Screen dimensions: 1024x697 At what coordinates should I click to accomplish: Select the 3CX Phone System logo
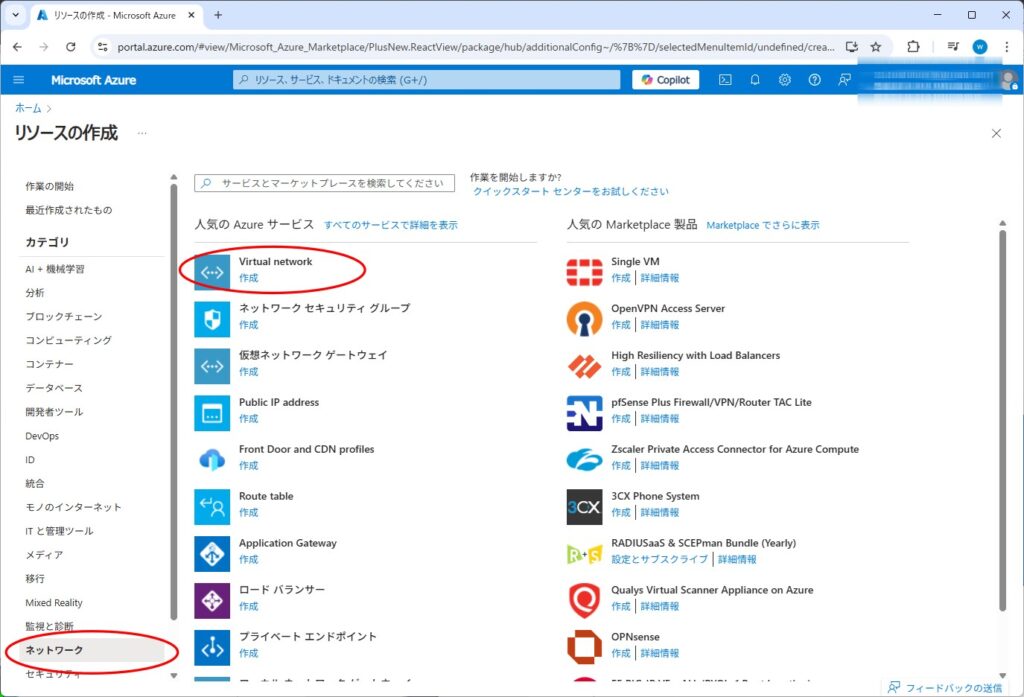pos(584,507)
